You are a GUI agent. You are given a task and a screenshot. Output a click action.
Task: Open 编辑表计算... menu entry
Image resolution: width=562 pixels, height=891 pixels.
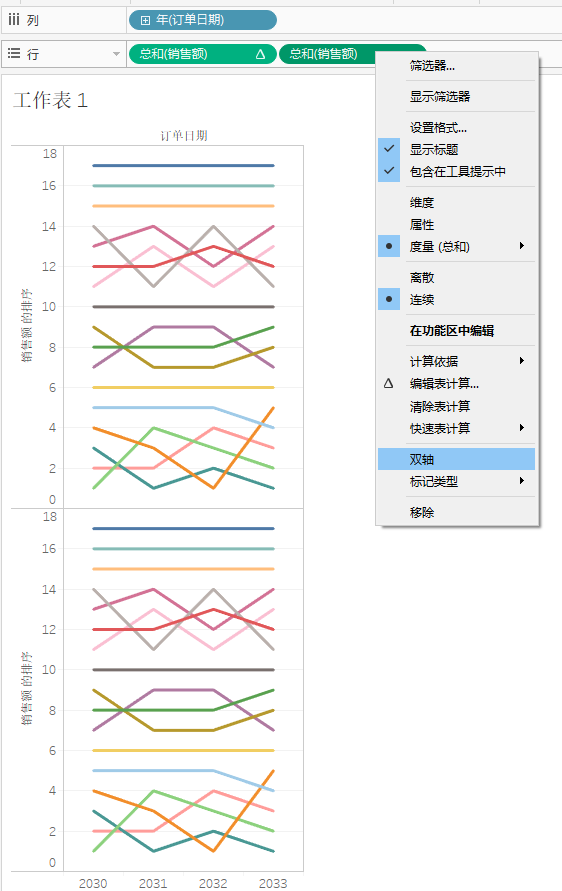click(457, 384)
